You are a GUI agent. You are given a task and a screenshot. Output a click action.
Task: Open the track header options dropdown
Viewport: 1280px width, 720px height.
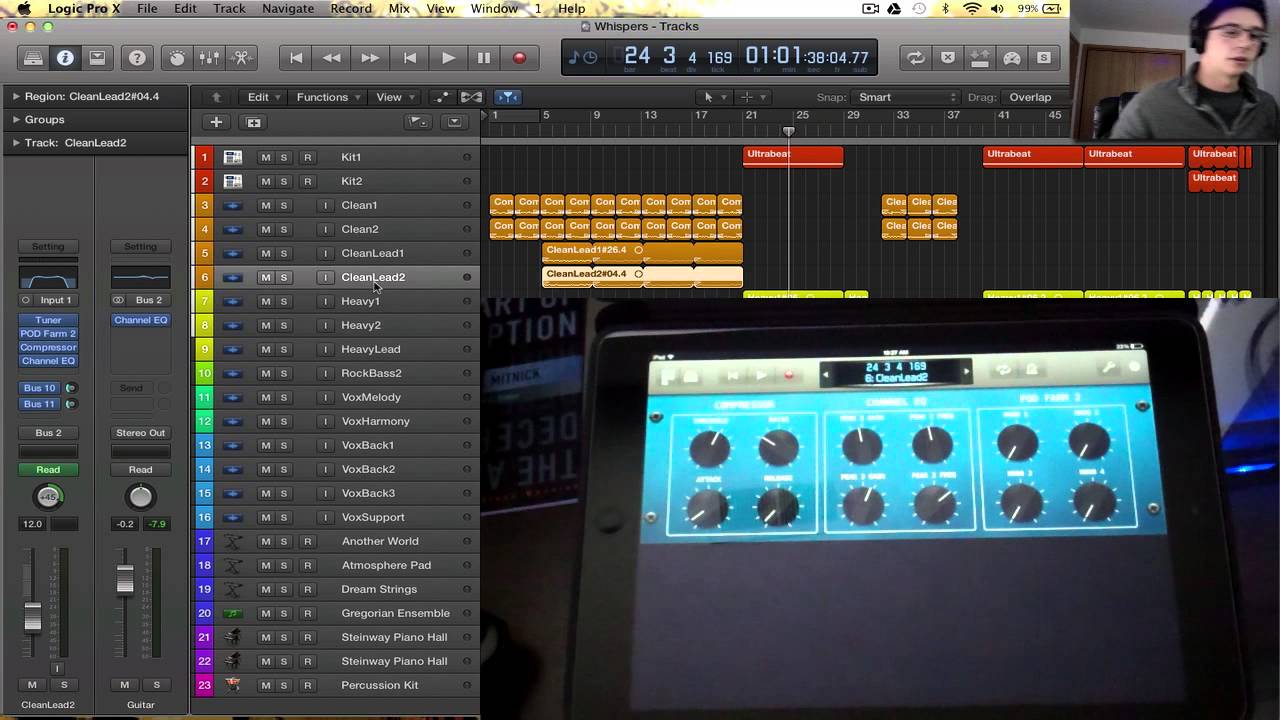coord(455,122)
